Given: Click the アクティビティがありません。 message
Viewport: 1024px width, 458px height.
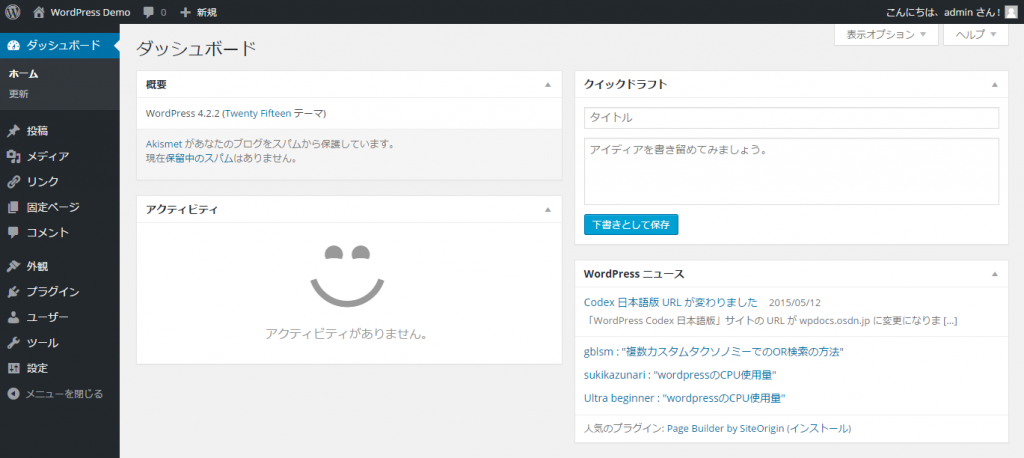Looking at the screenshot, I should pos(347,334).
